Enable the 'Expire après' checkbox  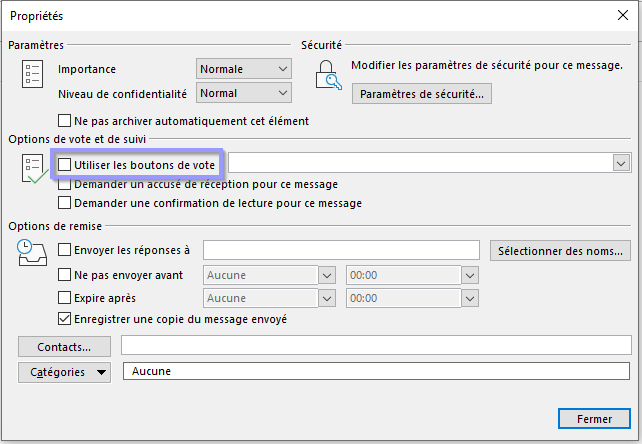coord(64,297)
